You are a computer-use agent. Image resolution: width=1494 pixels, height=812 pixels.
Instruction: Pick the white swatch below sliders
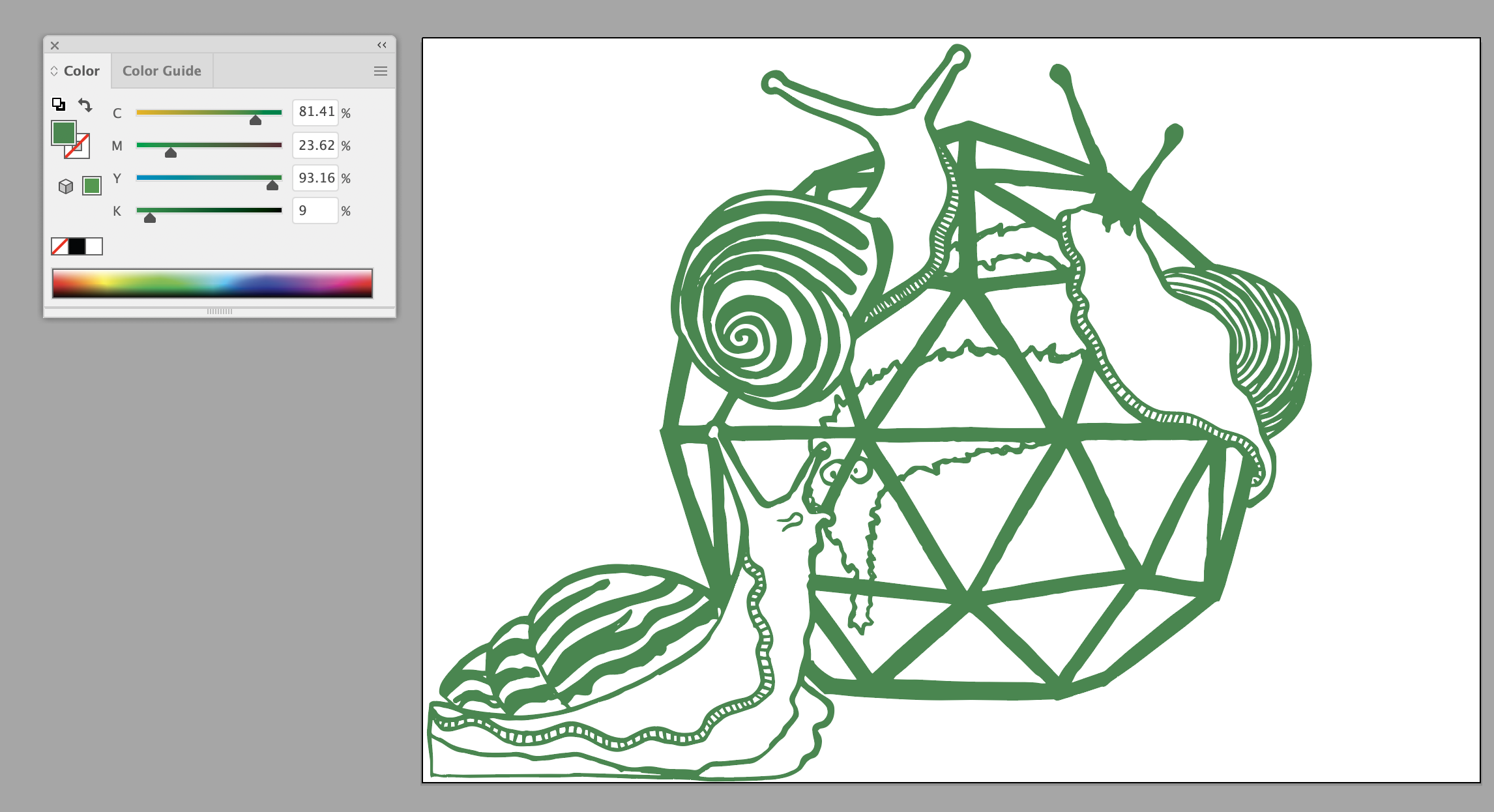95,246
